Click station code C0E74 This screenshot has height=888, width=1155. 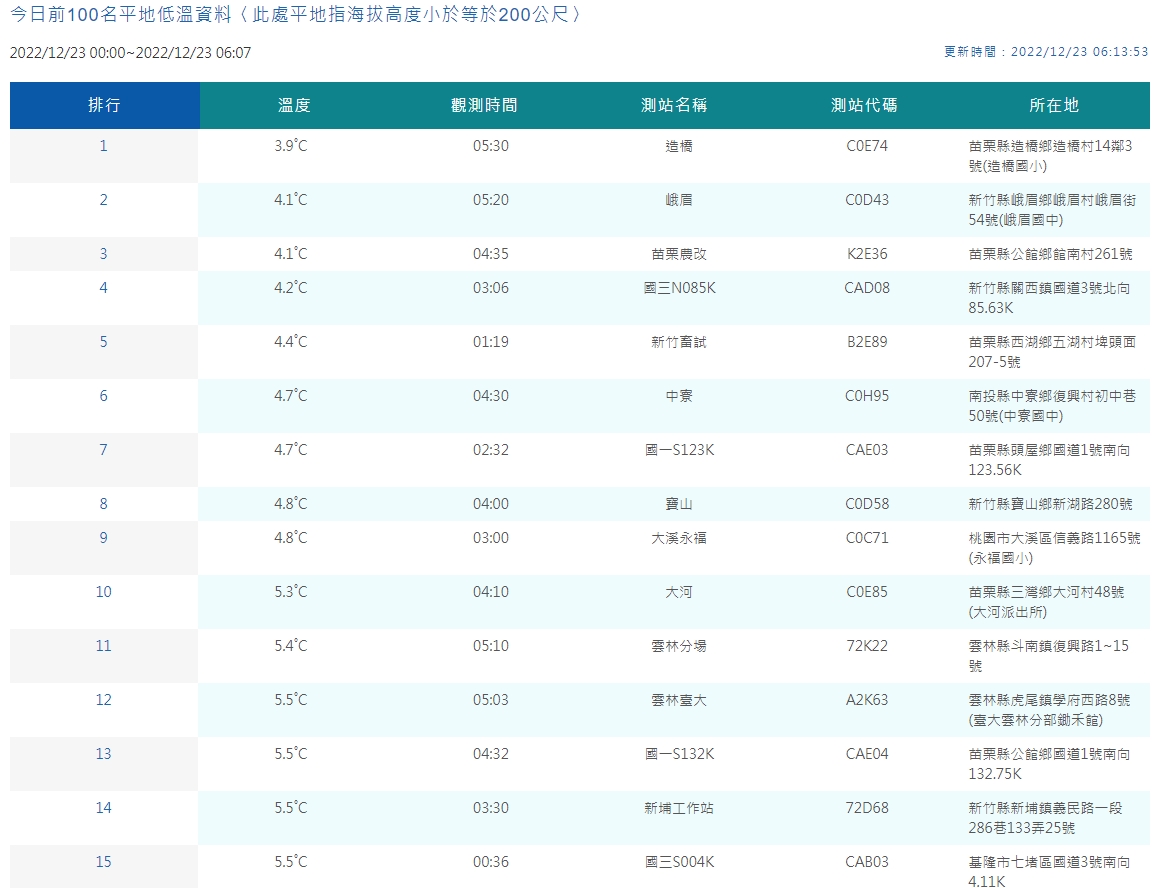point(867,146)
